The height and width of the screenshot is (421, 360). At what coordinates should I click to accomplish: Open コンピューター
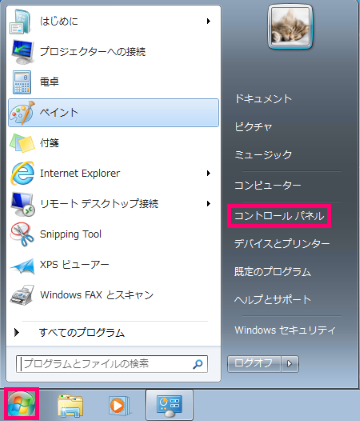[267, 185]
